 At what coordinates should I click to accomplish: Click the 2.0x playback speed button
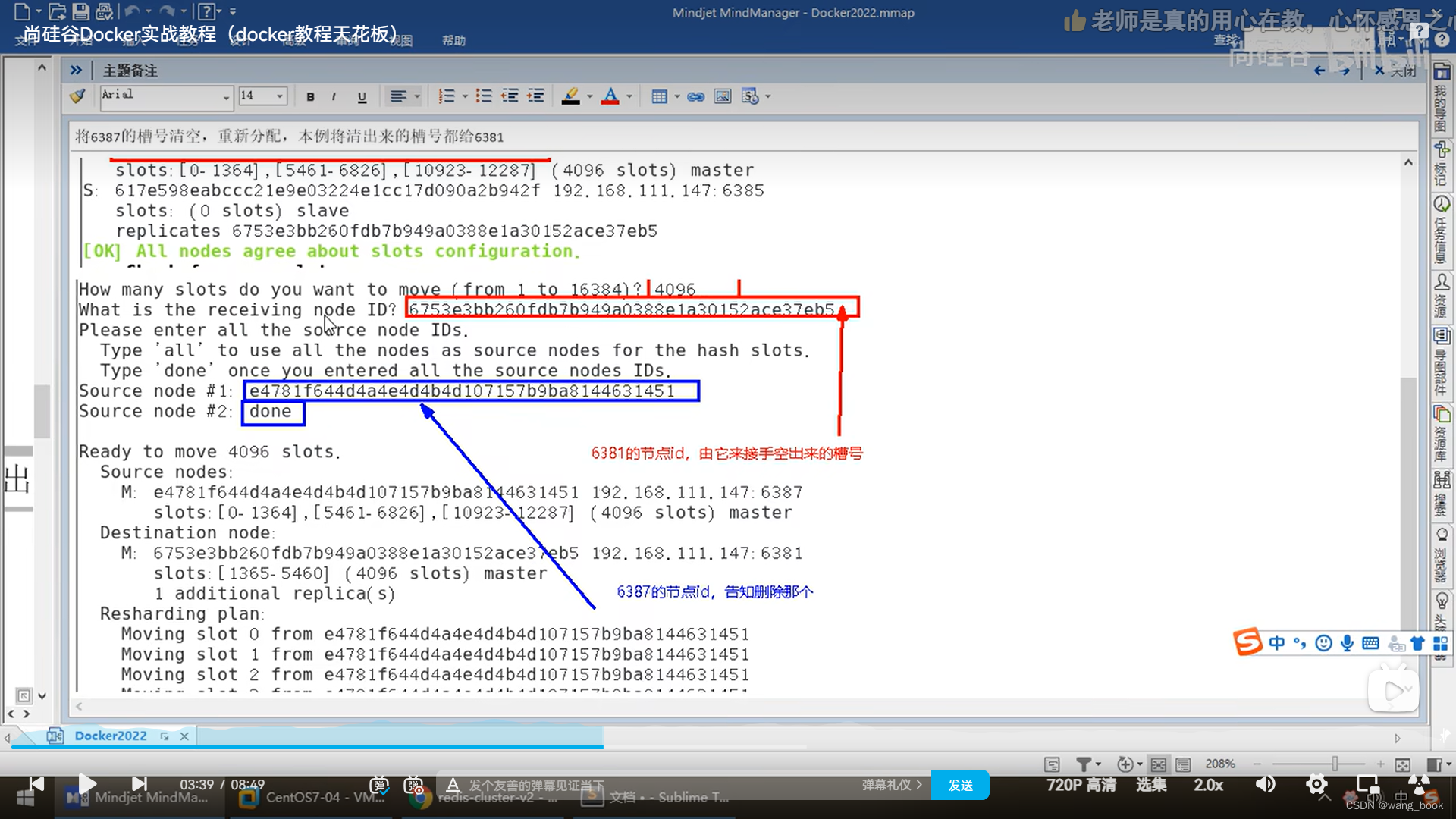tap(1208, 785)
